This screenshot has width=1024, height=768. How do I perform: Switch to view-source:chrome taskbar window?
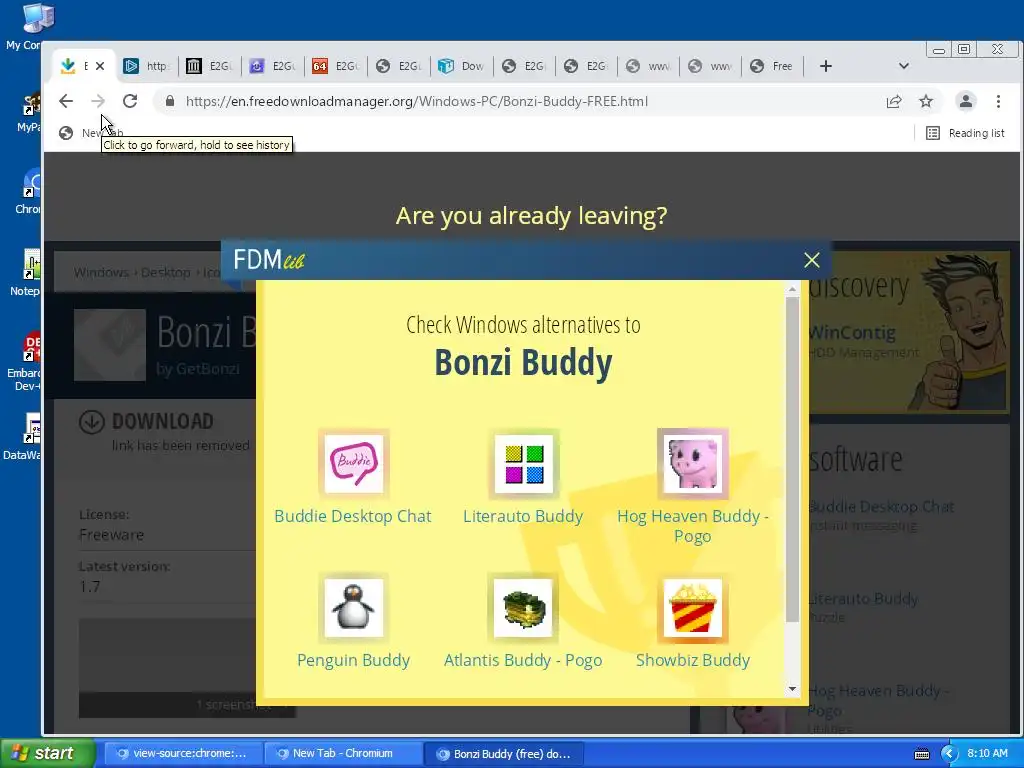pyautogui.click(x=184, y=754)
